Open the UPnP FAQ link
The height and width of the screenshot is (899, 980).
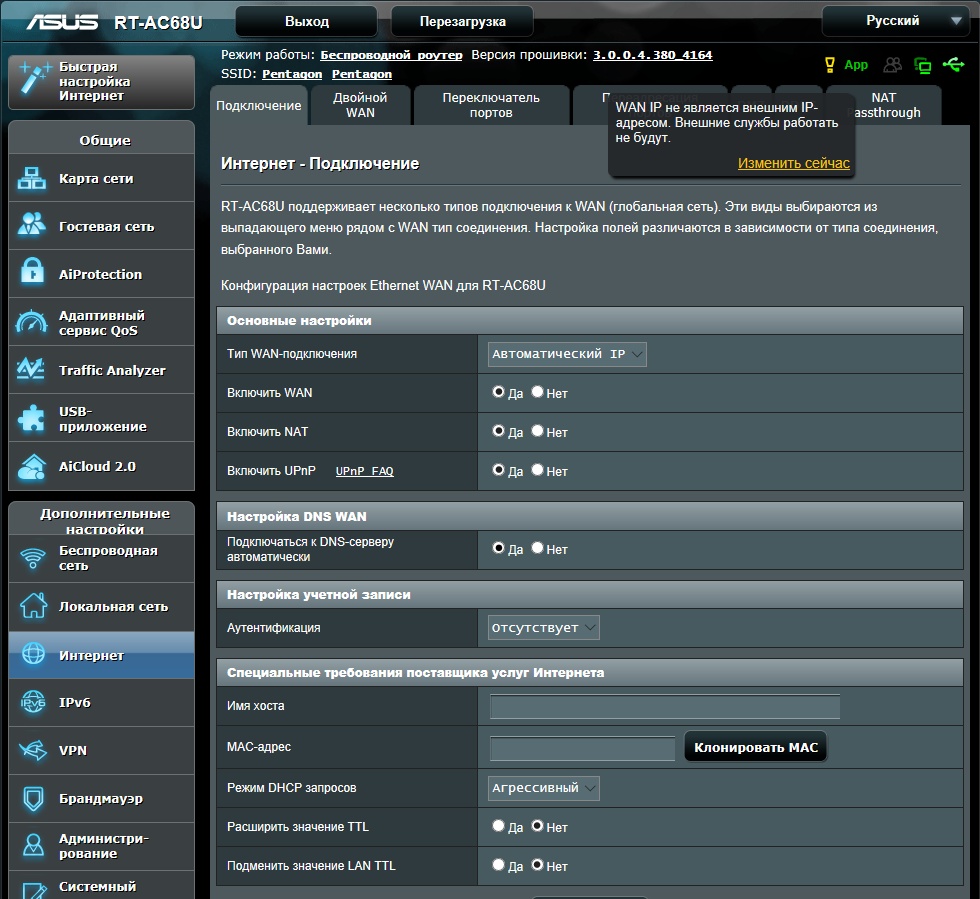point(364,471)
